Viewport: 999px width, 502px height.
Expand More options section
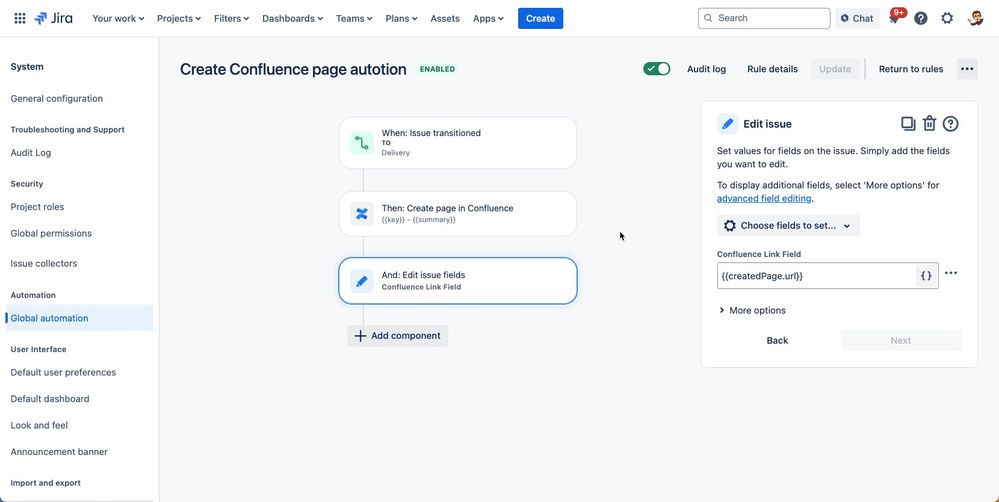click(752, 310)
